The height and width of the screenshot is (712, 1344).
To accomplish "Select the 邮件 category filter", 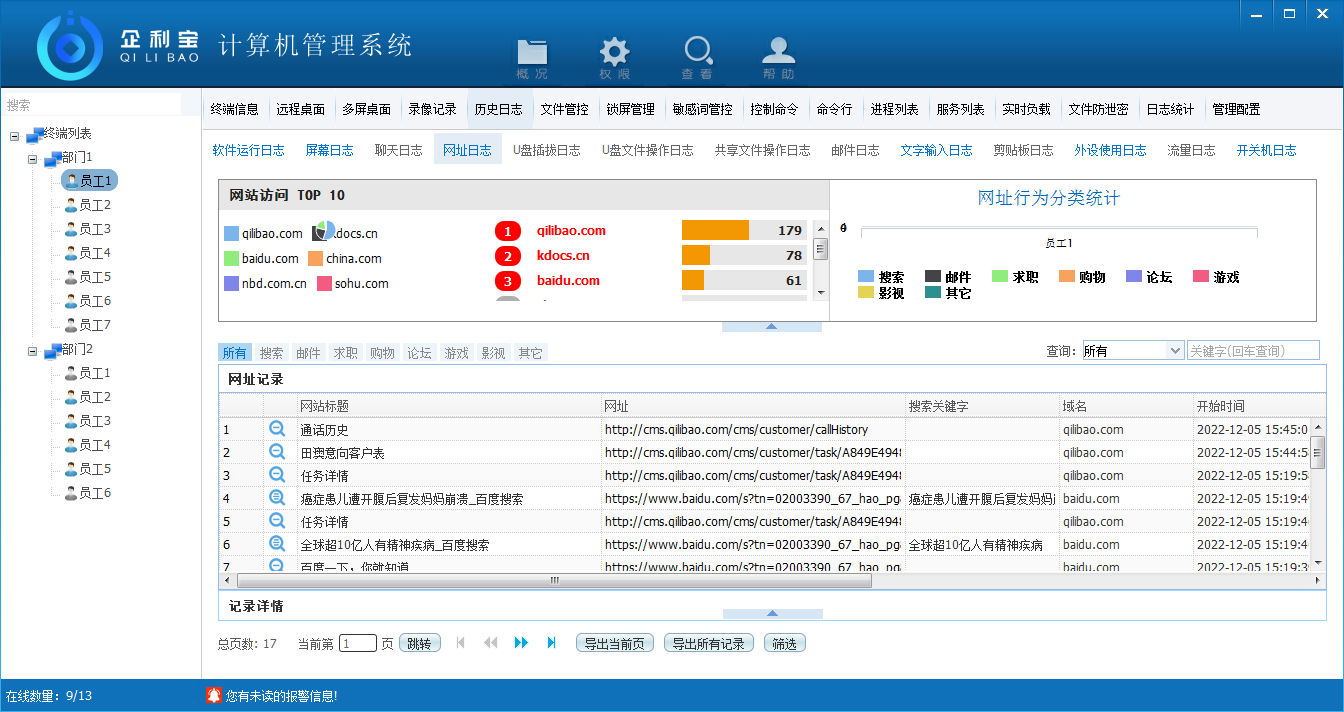I will [x=308, y=353].
